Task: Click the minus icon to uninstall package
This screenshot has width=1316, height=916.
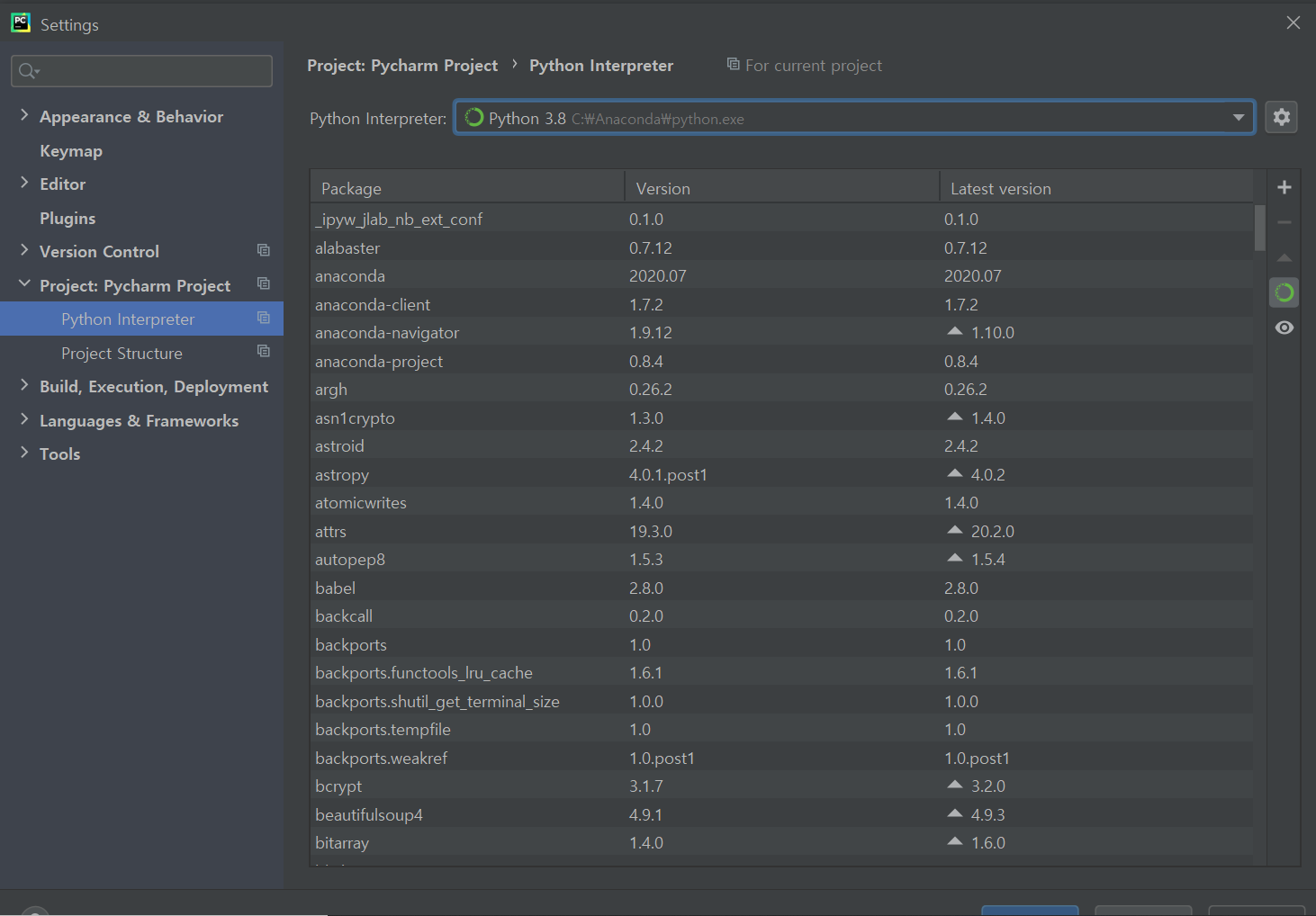Action: click(1284, 222)
